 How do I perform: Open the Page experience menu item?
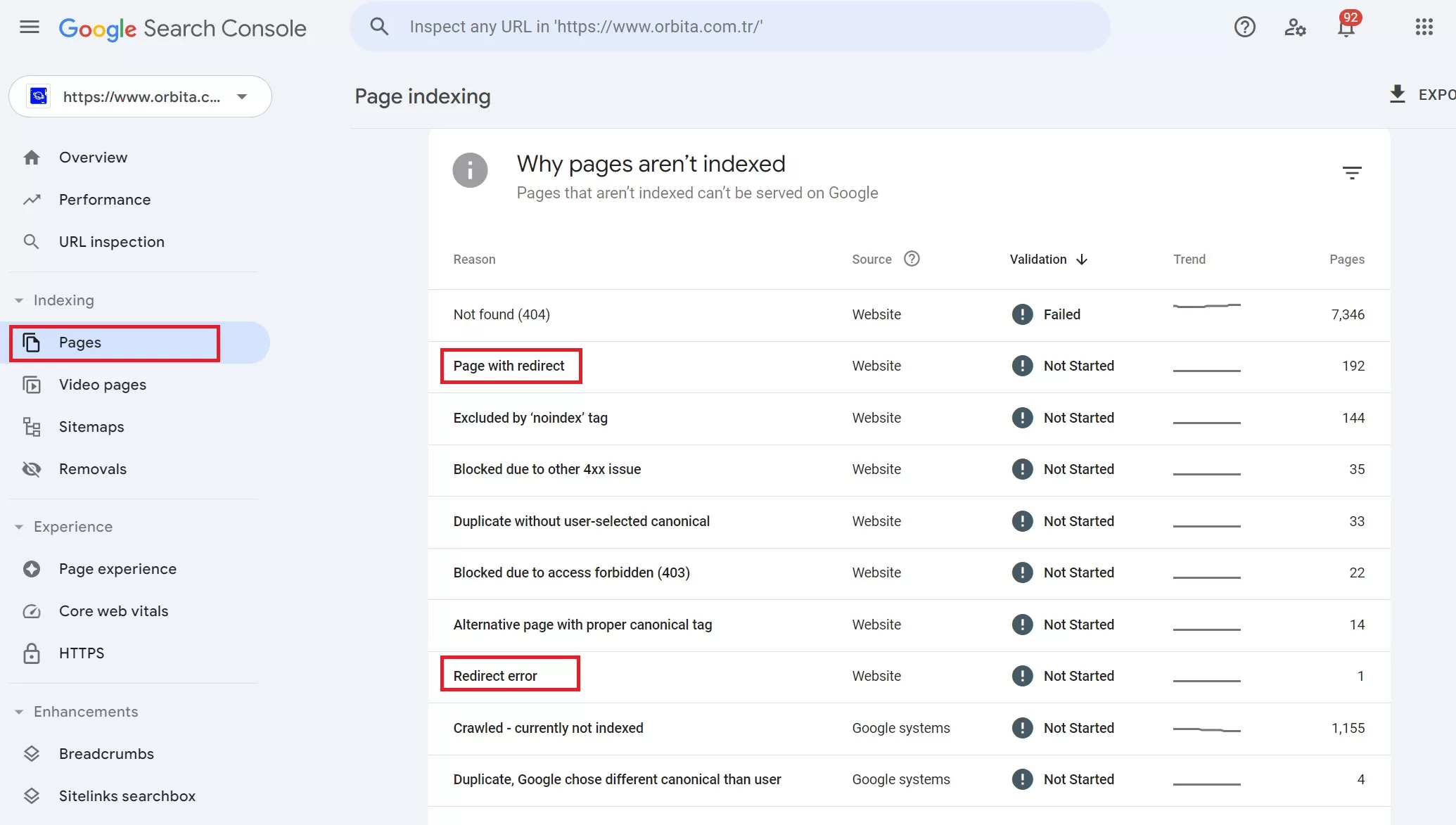[135, 569]
